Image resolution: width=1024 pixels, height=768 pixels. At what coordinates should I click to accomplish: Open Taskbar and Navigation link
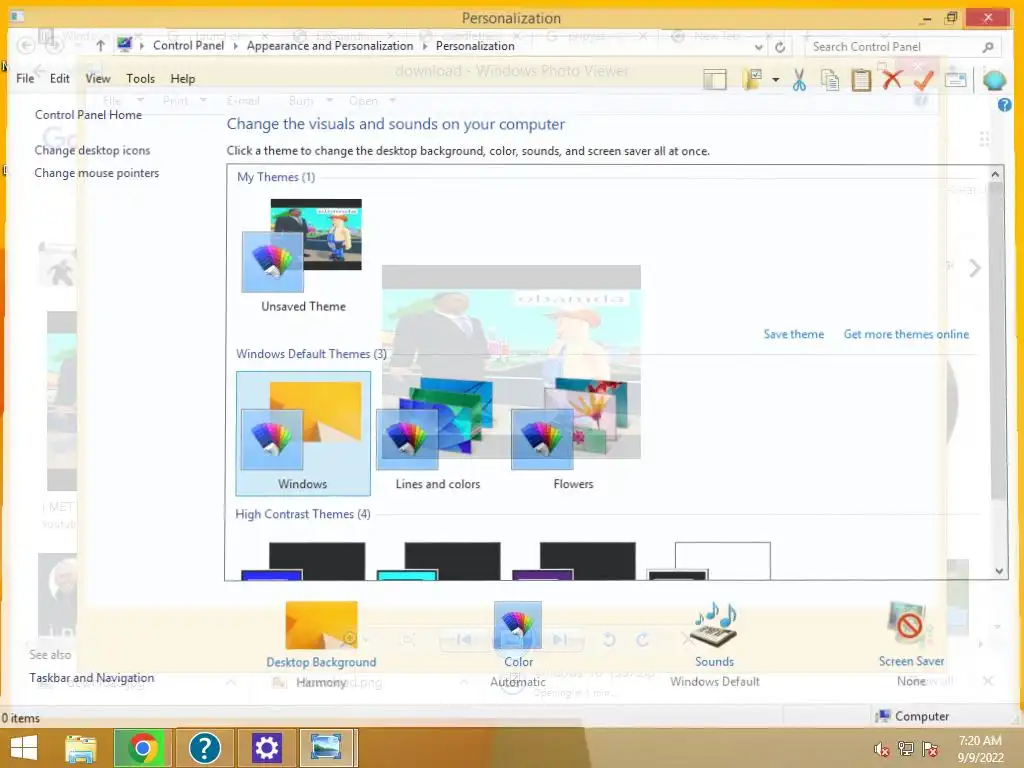pyautogui.click(x=91, y=678)
